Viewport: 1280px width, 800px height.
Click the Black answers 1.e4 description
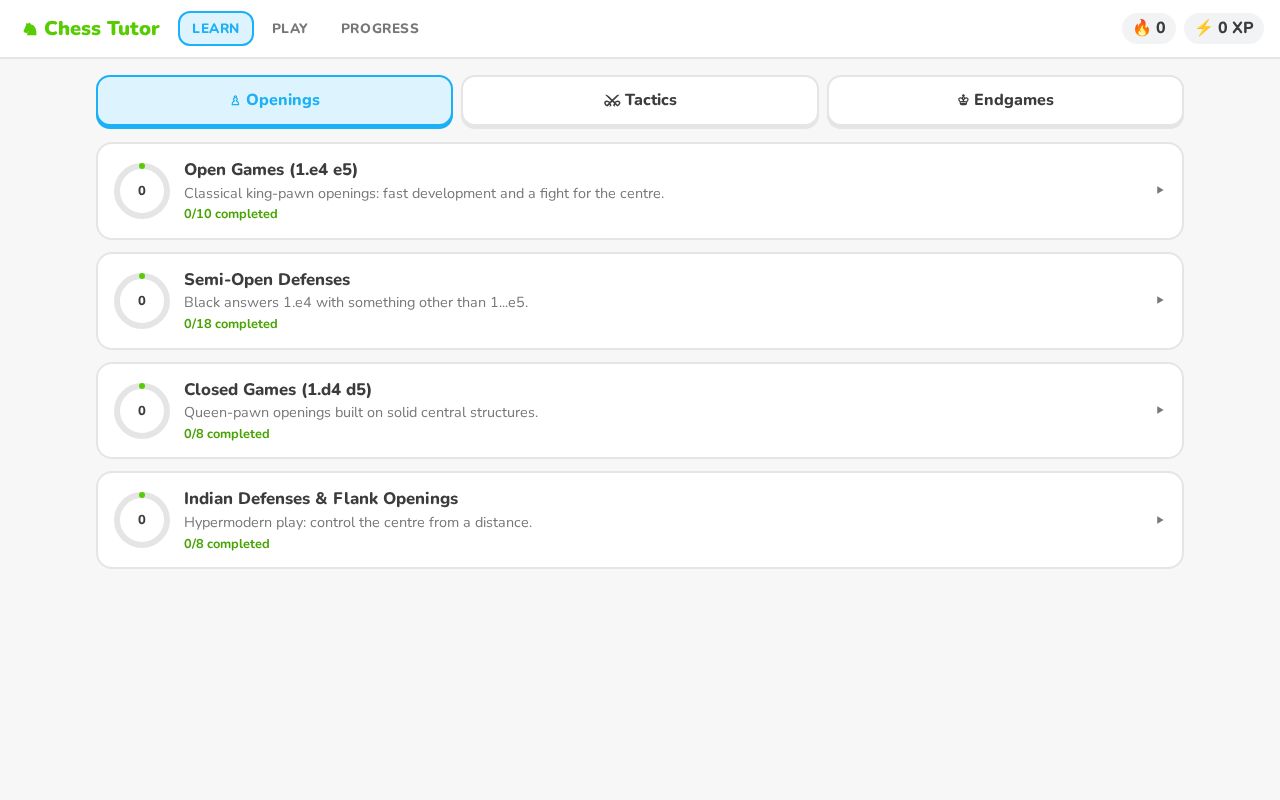(356, 302)
